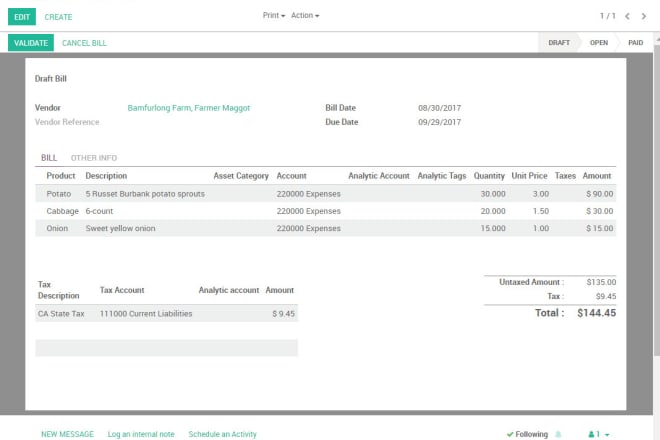Click the unit price 1.50 cell
660x440 pixels.
point(541,211)
